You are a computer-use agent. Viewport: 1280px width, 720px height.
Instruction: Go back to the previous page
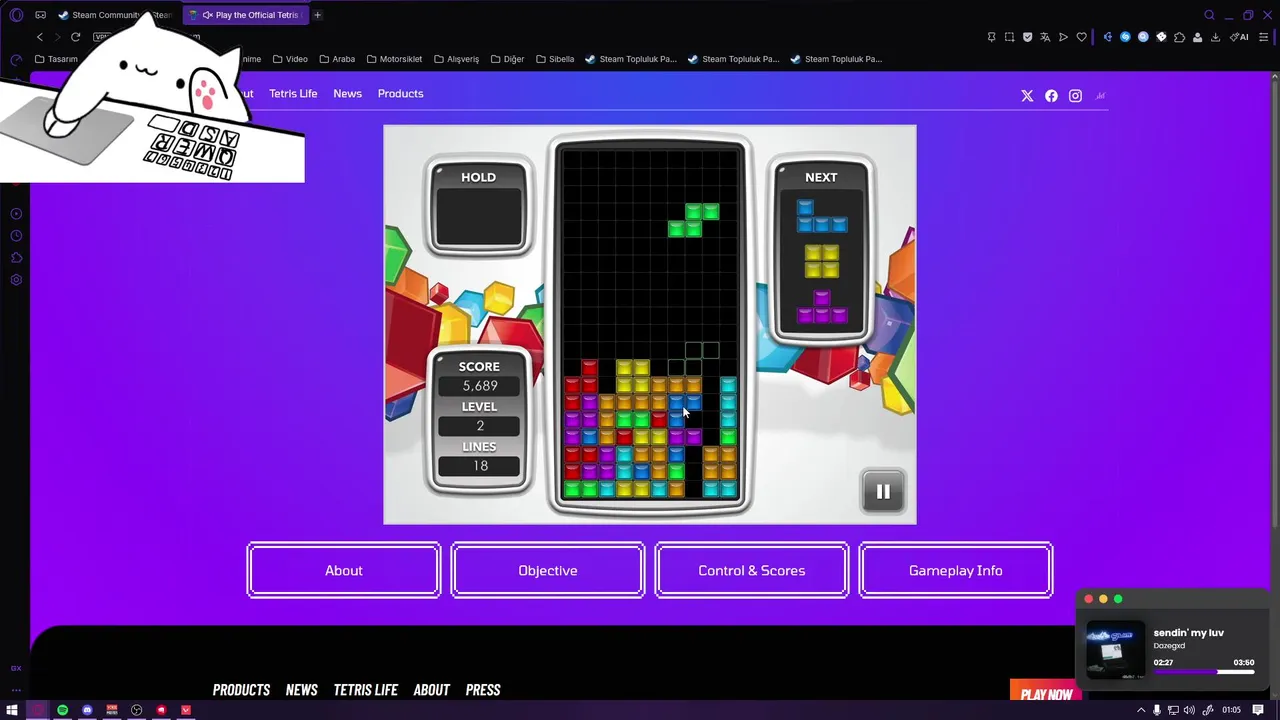(x=40, y=37)
